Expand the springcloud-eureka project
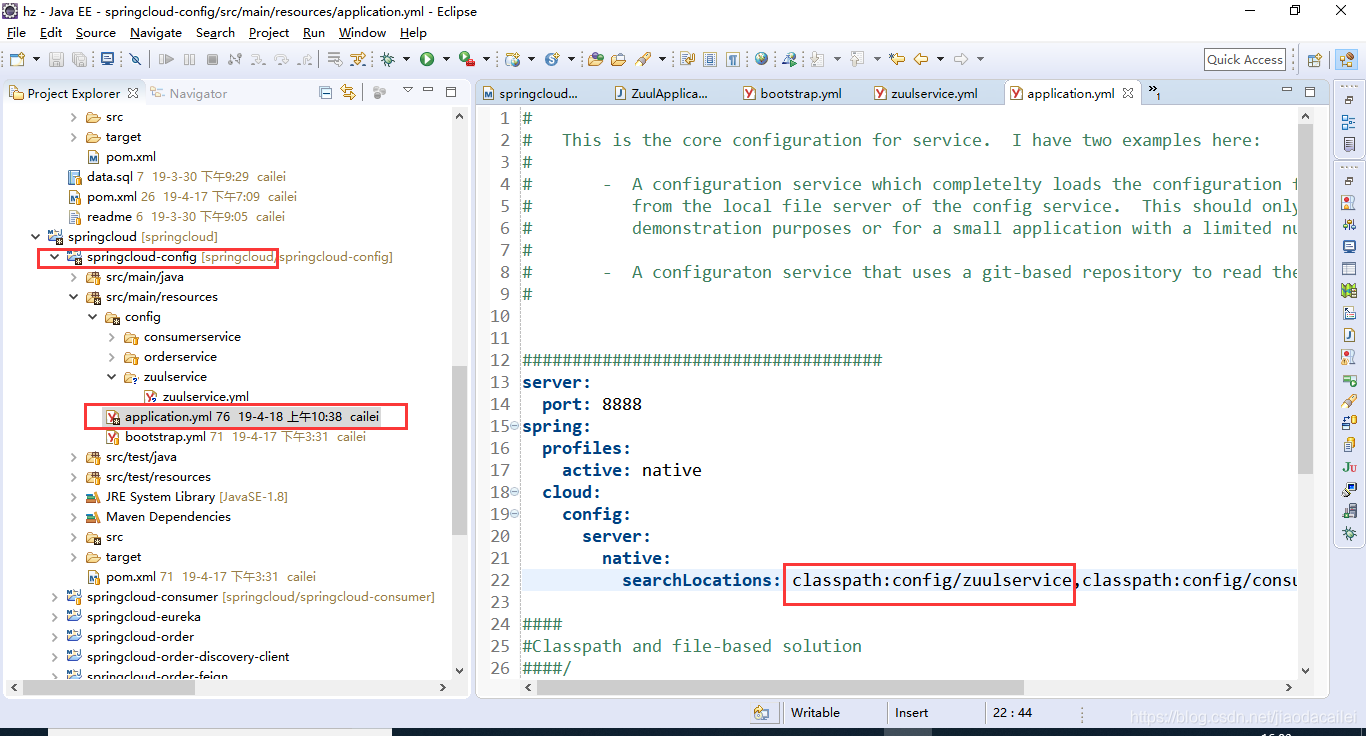This screenshot has width=1366, height=736. [55, 617]
